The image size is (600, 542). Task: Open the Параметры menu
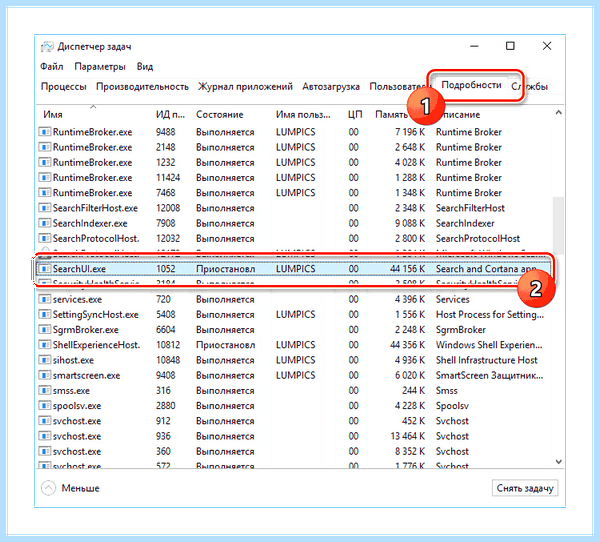click(x=100, y=67)
